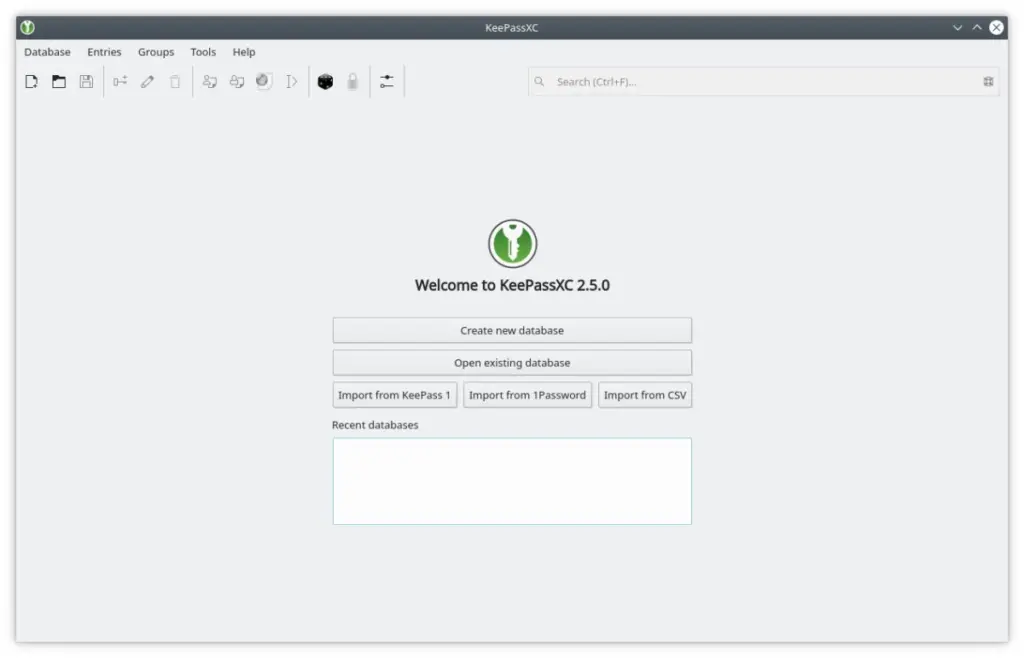Choose Import from CSV
Screen dimensions: 1024x658
(645, 395)
